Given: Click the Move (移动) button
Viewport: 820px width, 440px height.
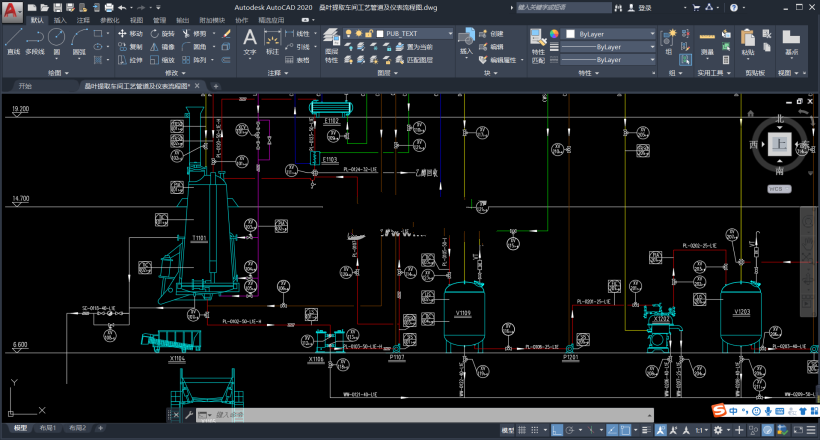Looking at the screenshot, I should pos(130,33).
